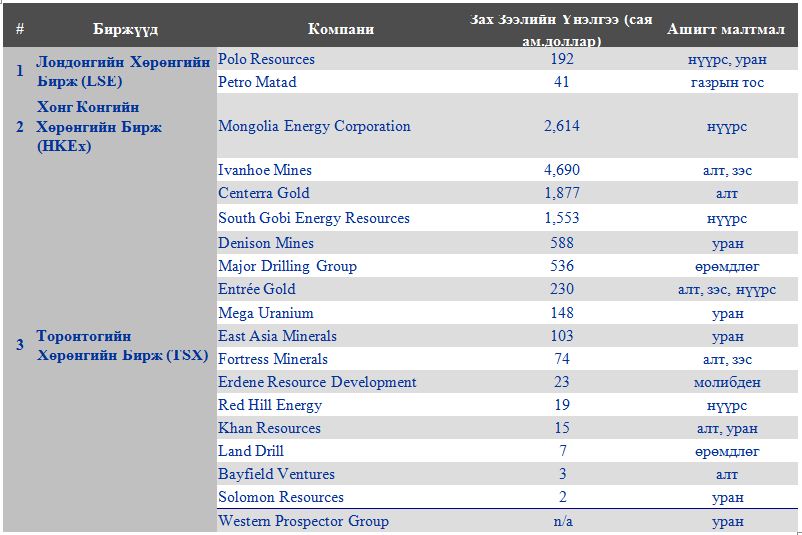802x535 pixels.
Task: Click Erdene Resource Development
Action: 317,382
